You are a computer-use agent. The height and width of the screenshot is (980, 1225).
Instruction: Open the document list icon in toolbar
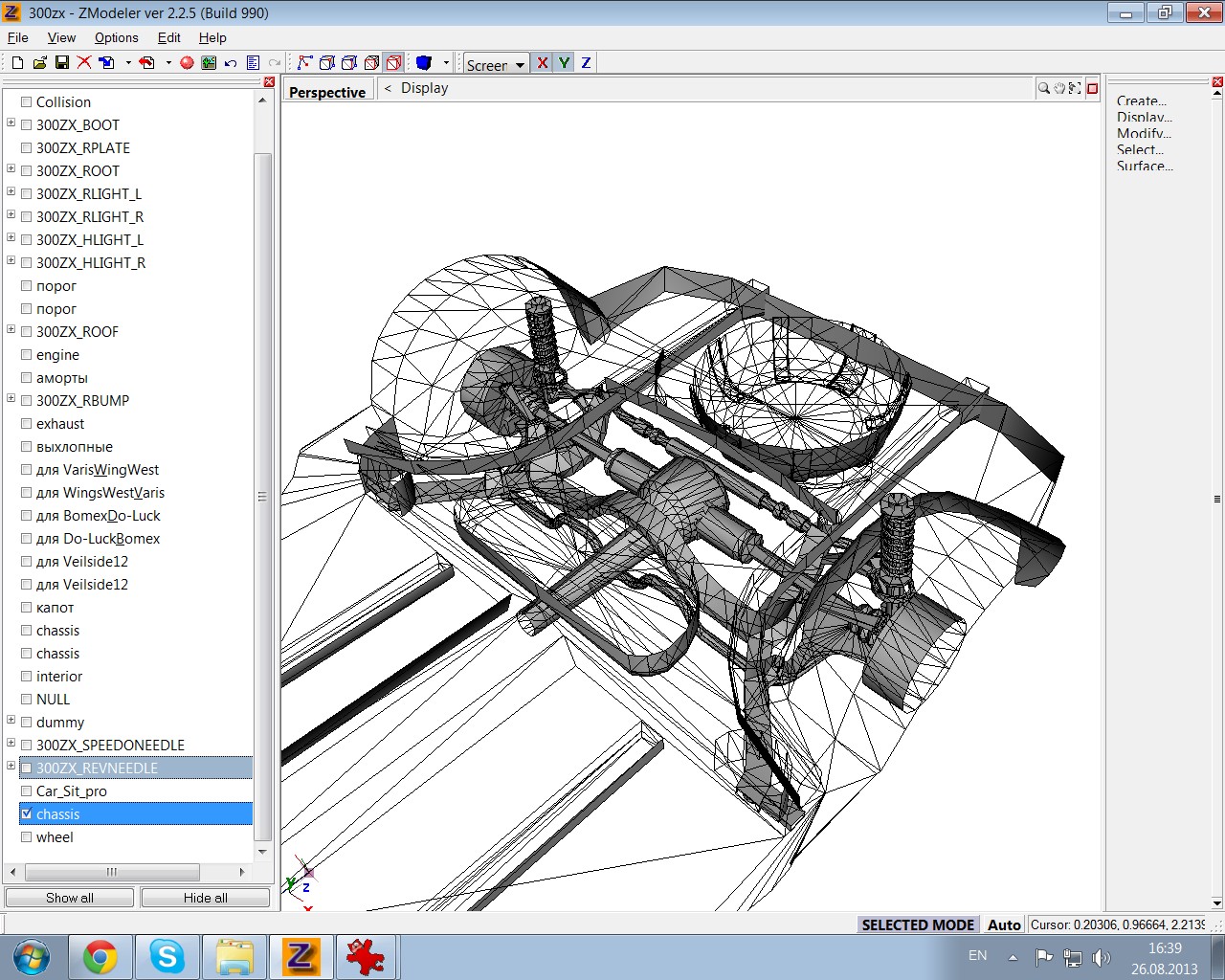pos(253,63)
